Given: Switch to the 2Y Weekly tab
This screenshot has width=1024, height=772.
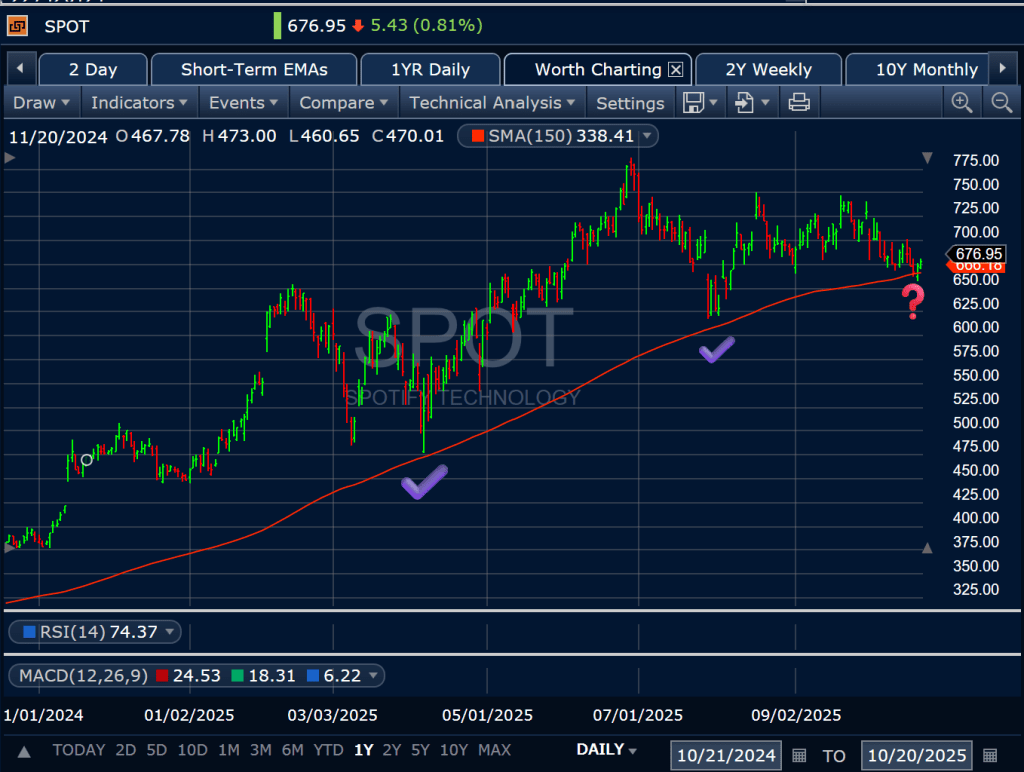Looking at the screenshot, I should pyautogui.click(x=768, y=70).
